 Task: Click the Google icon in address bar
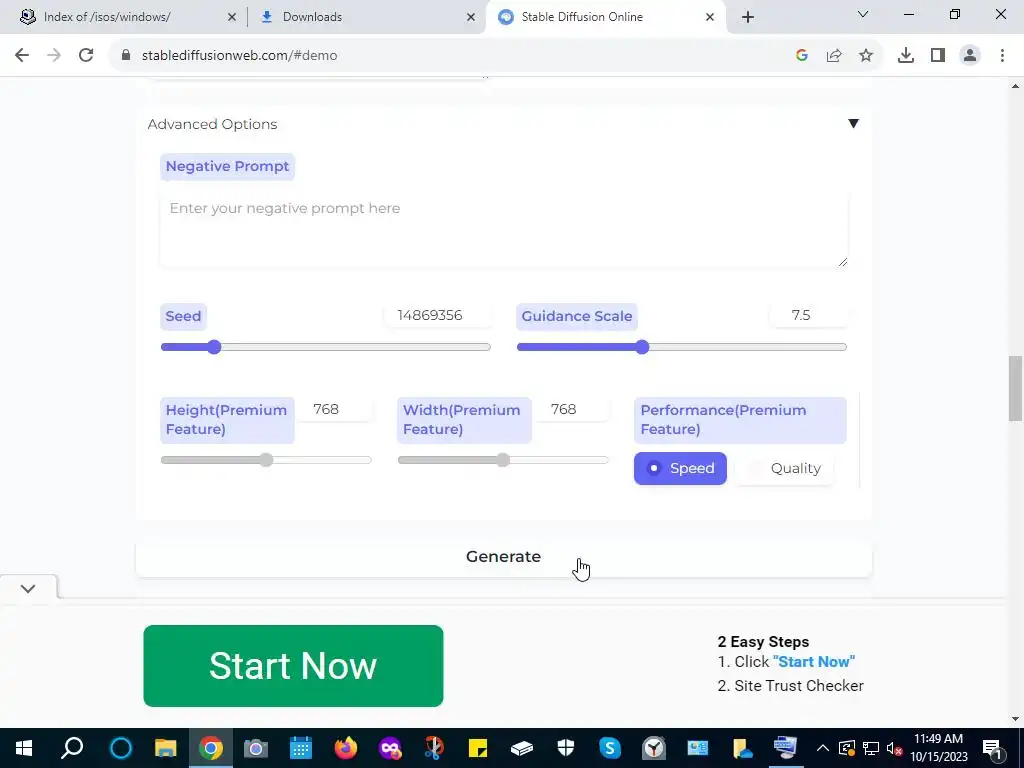tap(802, 56)
